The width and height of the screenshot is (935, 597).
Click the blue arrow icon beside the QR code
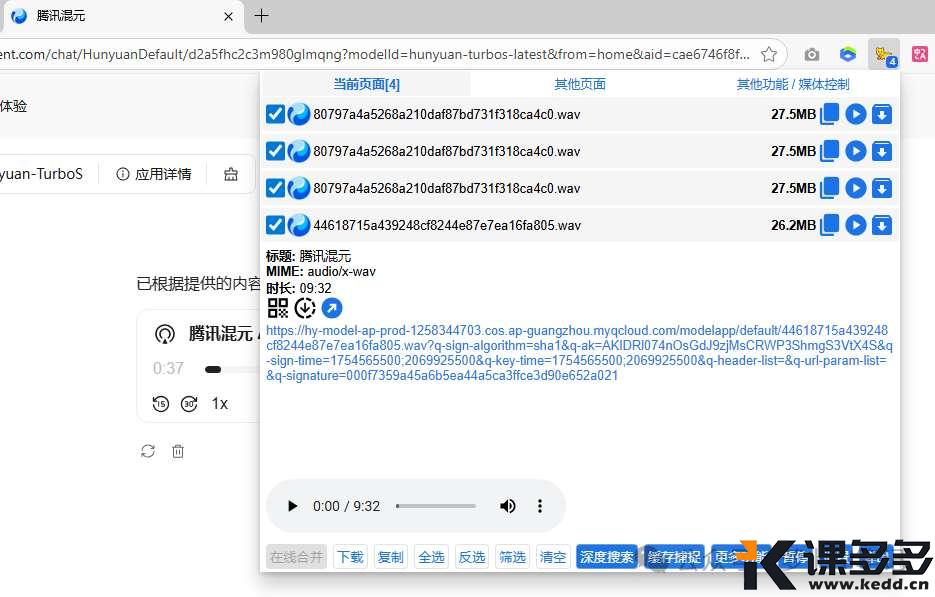tap(332, 308)
